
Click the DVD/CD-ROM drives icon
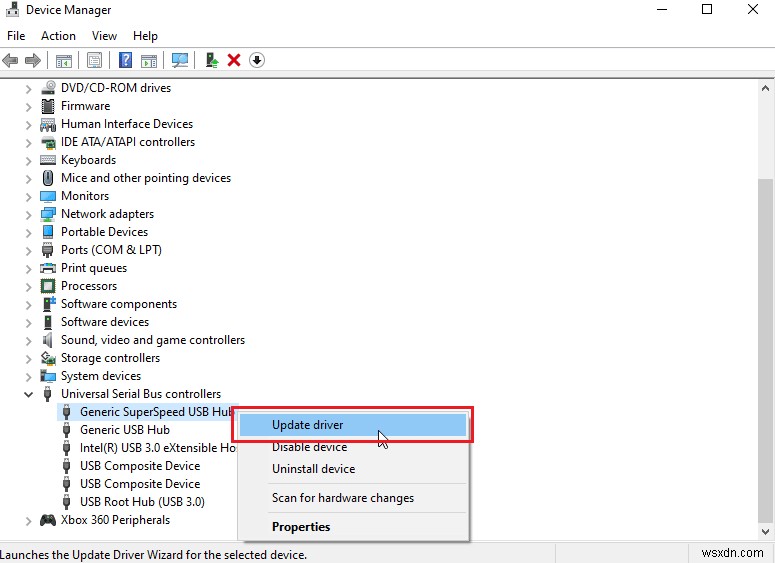click(x=48, y=87)
